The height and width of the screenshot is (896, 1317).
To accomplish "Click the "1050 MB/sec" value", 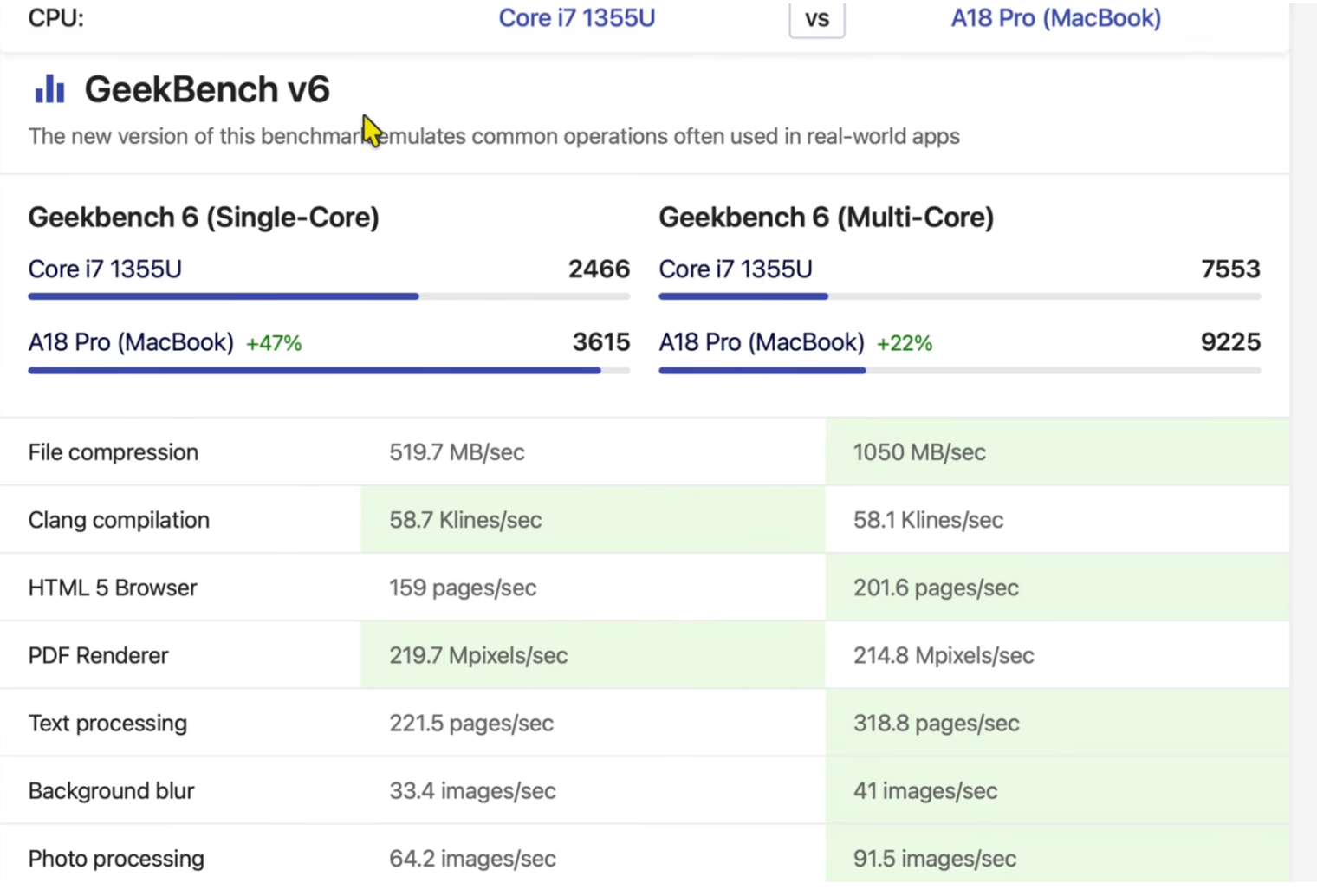I will (x=919, y=452).
